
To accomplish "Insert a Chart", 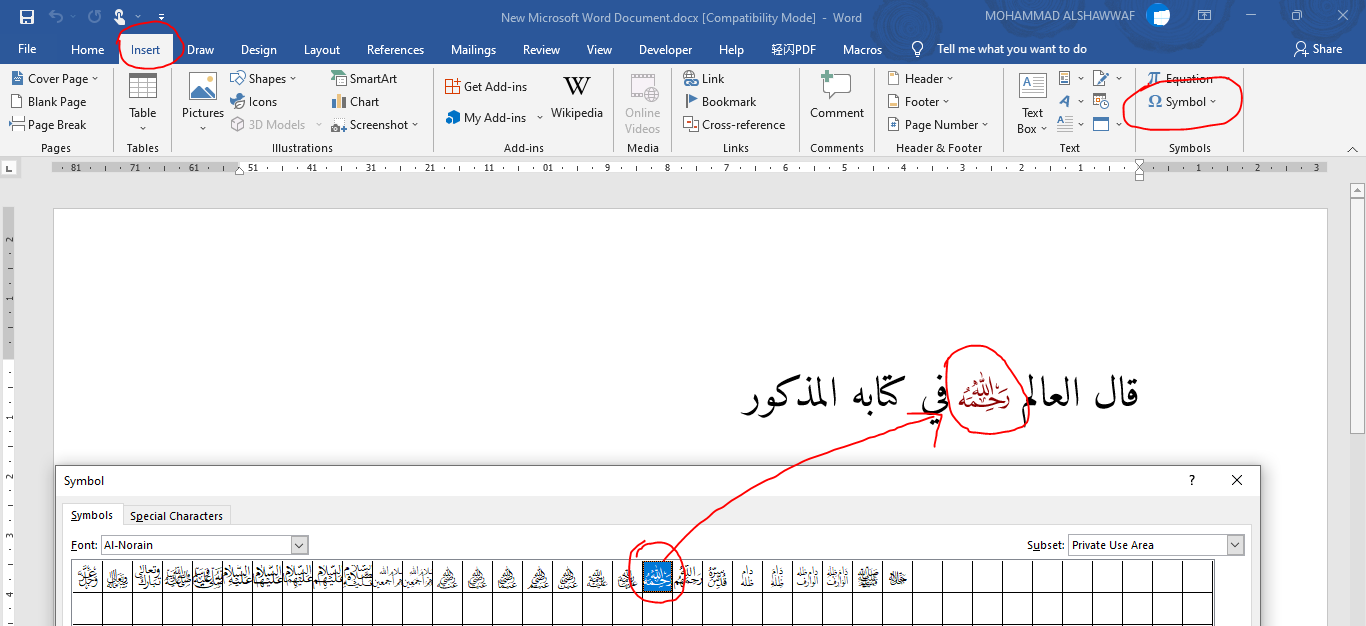I will point(355,102).
